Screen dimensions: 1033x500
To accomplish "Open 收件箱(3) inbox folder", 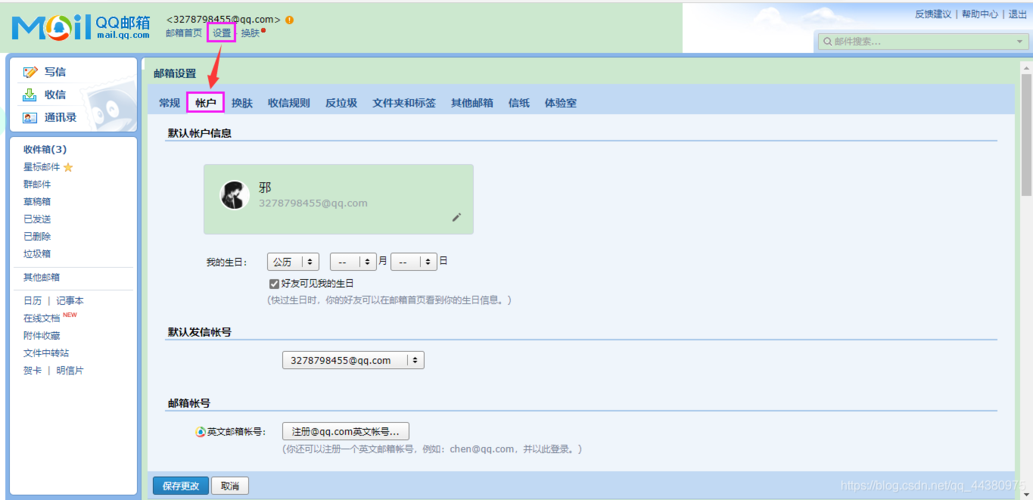I will pyautogui.click(x=45, y=150).
